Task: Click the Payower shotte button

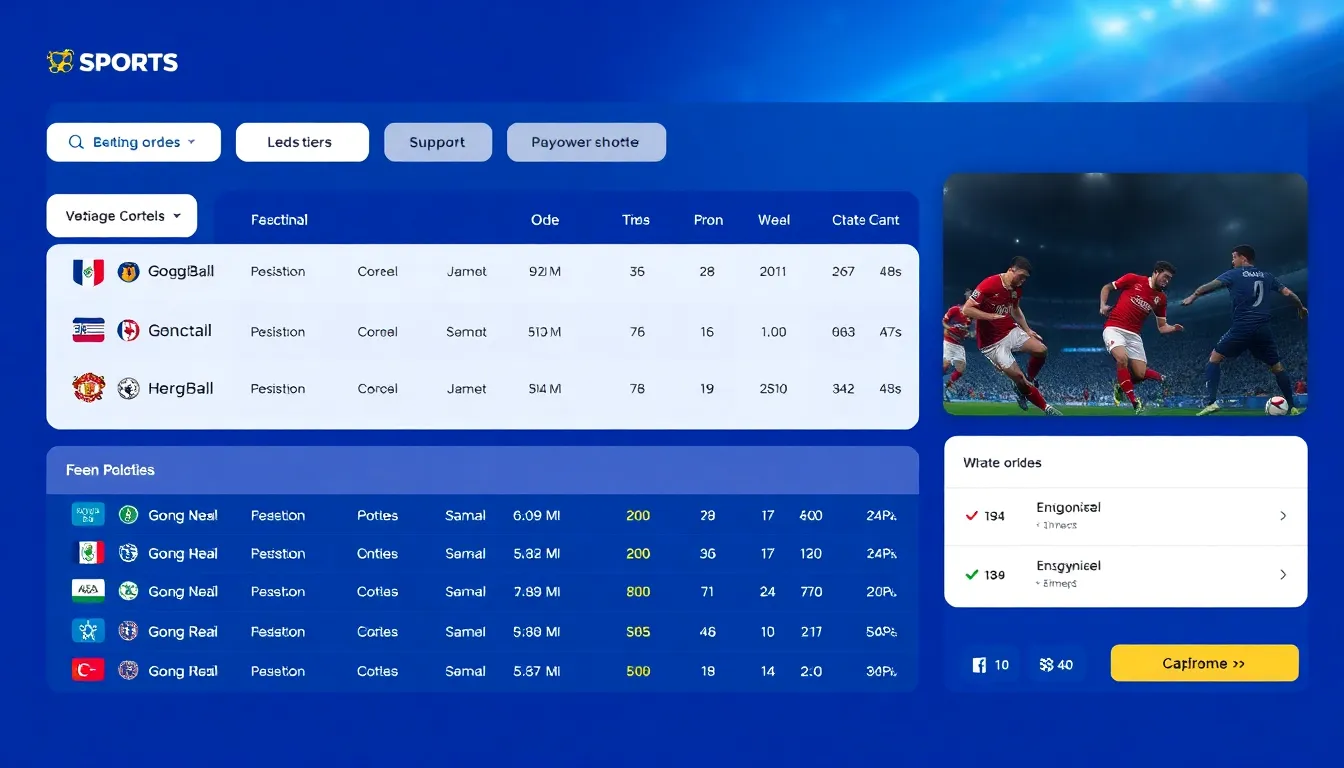Action: (x=586, y=142)
